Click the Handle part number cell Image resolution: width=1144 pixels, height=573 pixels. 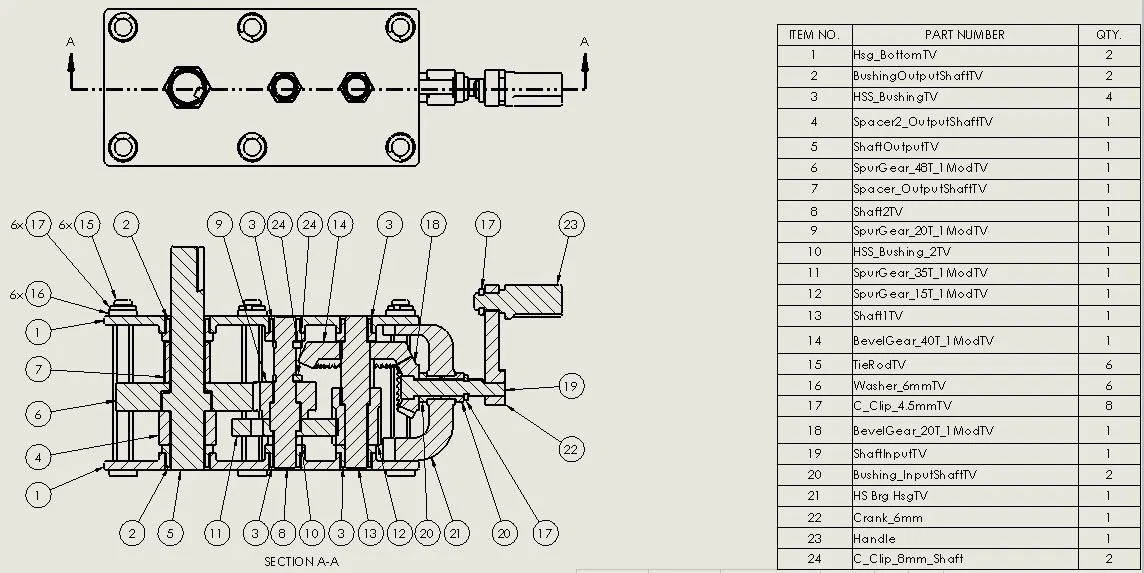click(x=965, y=539)
